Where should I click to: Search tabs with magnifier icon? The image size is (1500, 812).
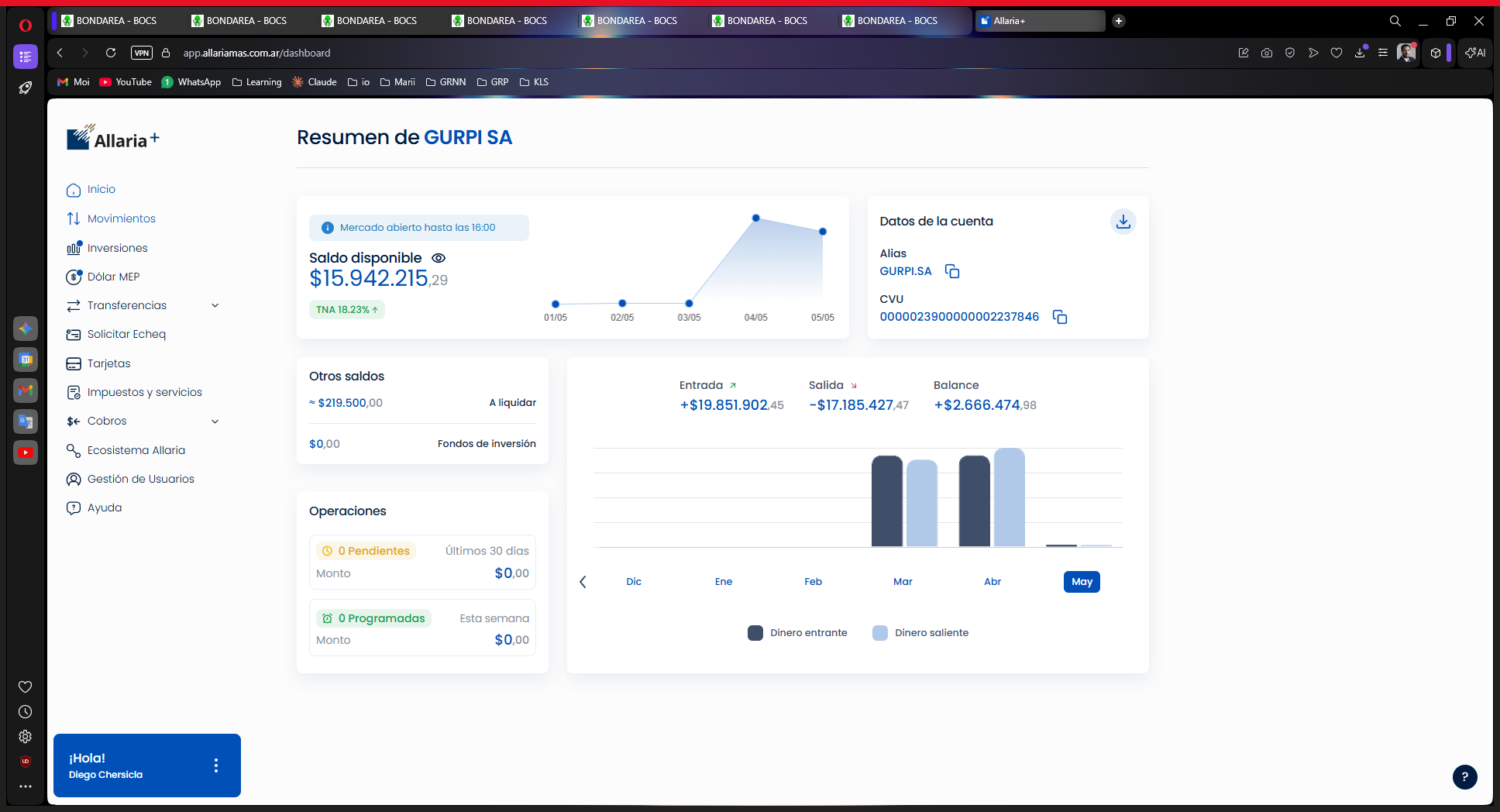click(1395, 21)
